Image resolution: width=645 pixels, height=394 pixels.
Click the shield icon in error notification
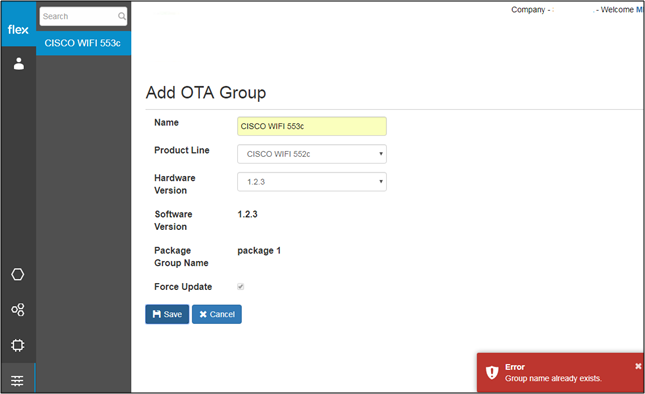pyautogui.click(x=492, y=372)
